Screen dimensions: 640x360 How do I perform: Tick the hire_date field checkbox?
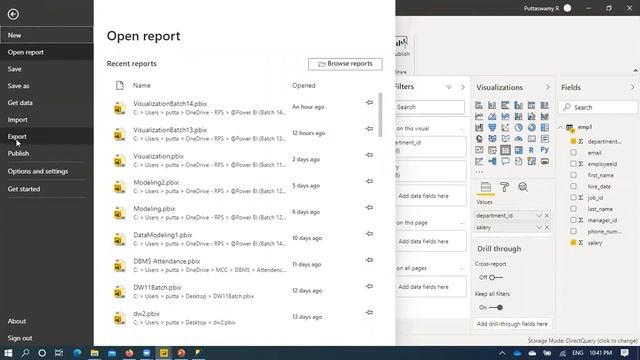point(573,186)
